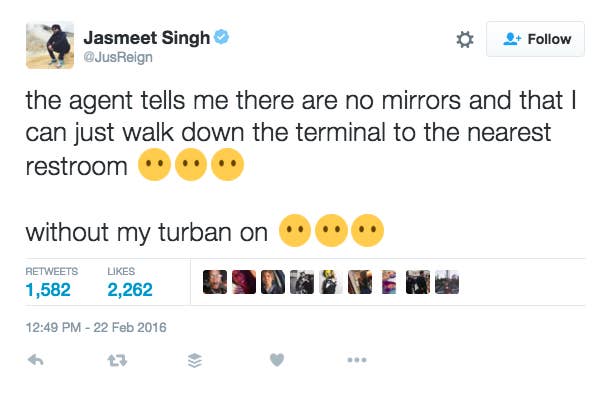Click the stacked layers Buffer icon

tap(195, 360)
